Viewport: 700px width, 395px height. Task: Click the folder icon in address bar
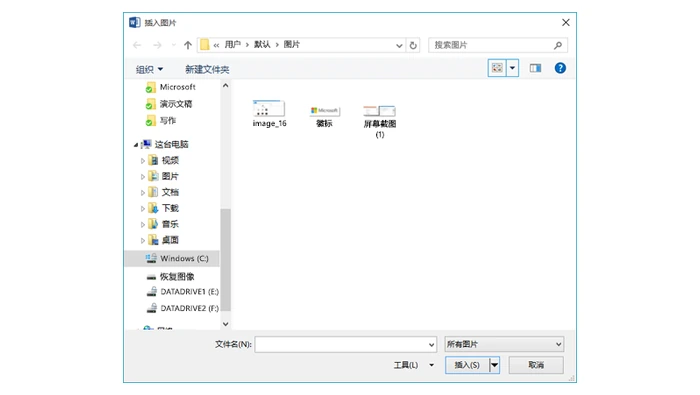coord(204,45)
